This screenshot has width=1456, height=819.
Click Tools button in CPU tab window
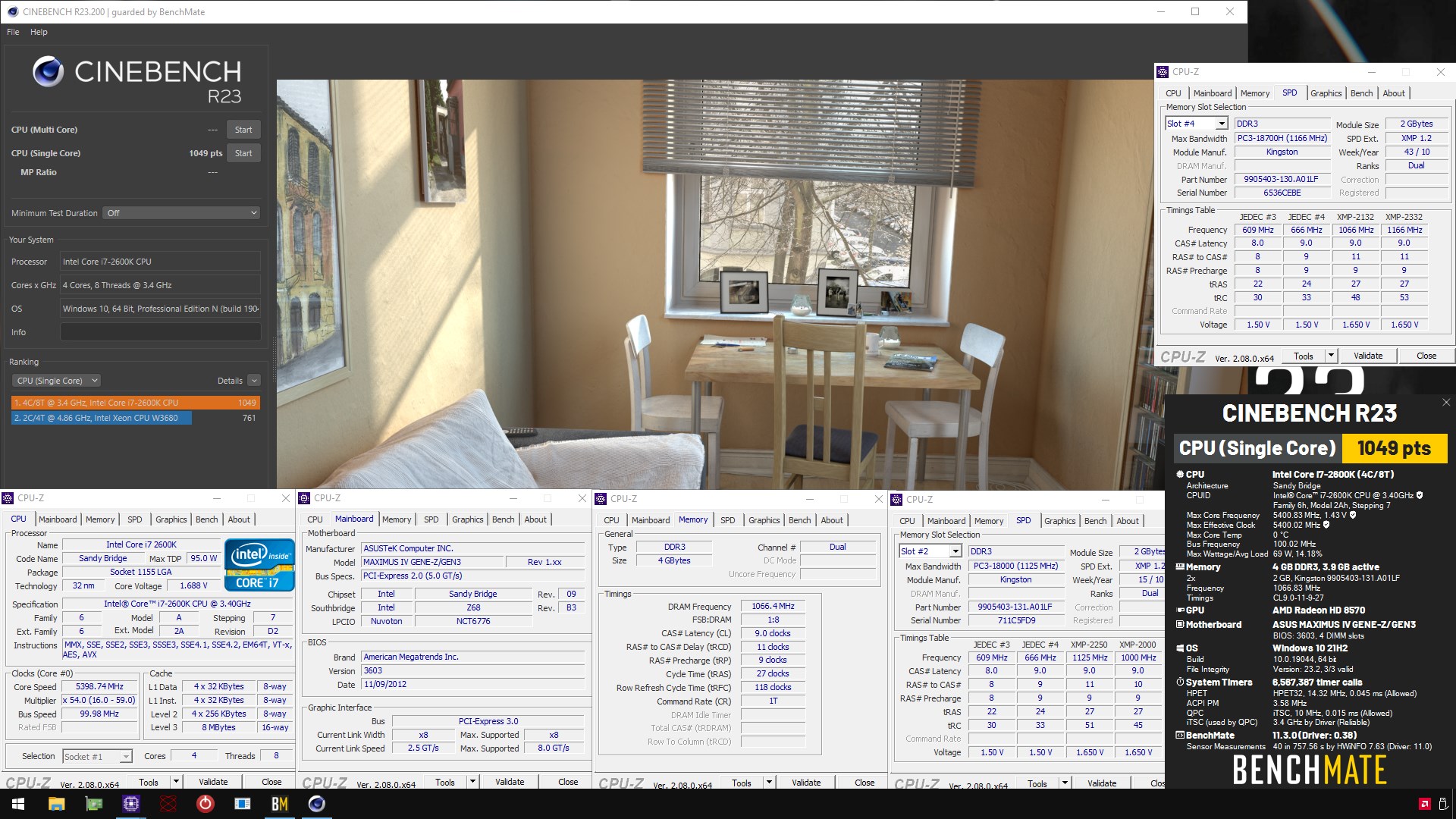(x=149, y=782)
